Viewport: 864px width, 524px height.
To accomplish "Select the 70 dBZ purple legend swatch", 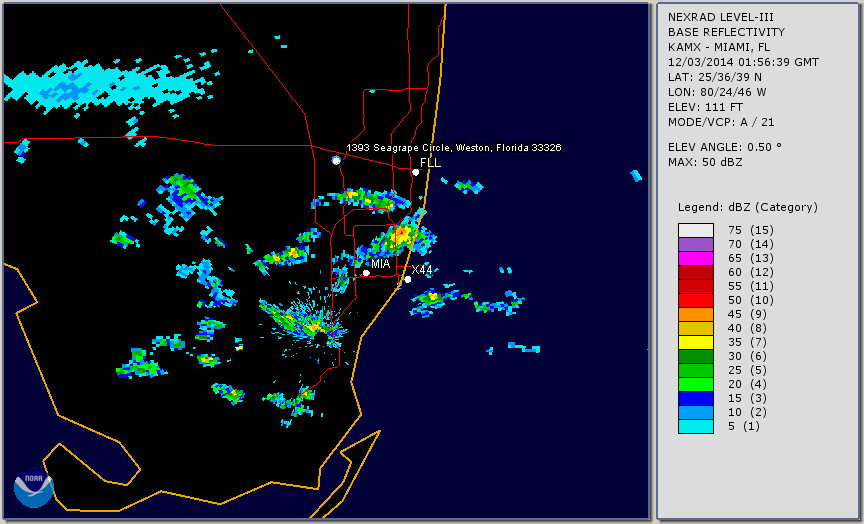I will click(696, 244).
